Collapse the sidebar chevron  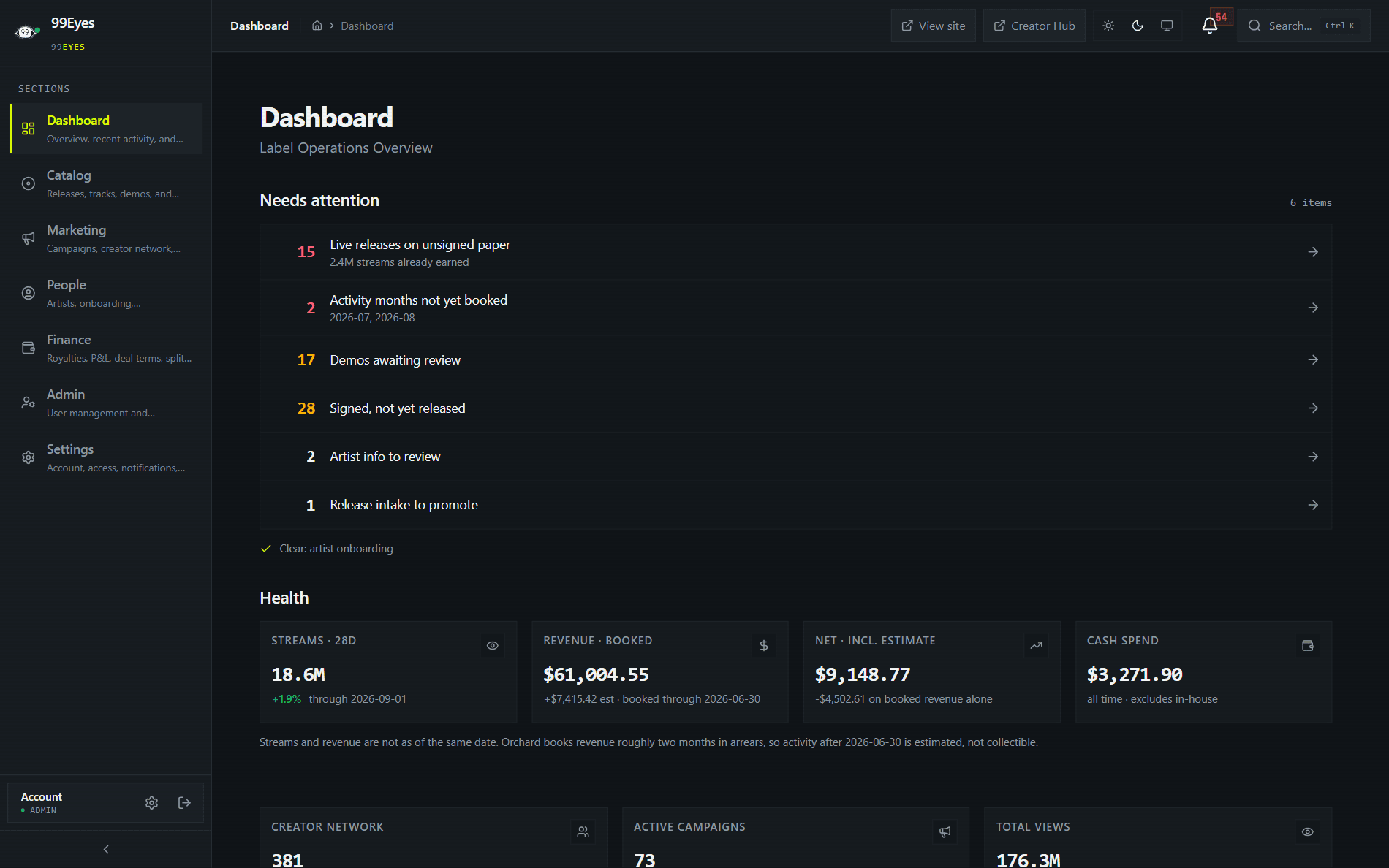click(106, 849)
